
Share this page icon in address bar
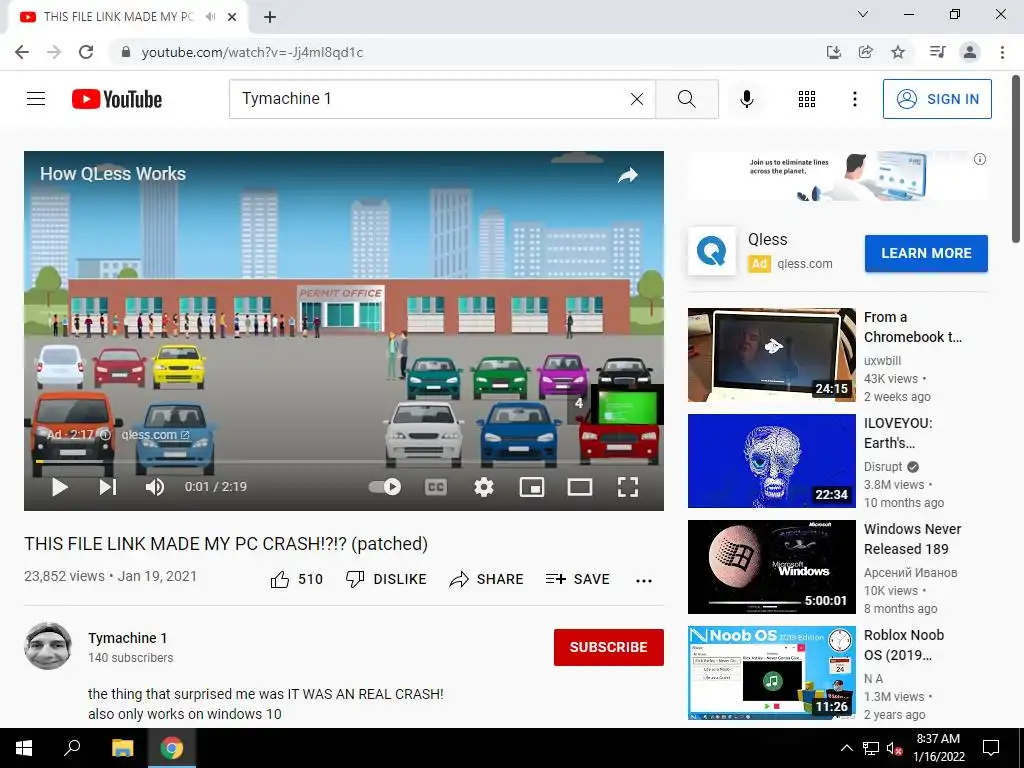[x=866, y=52]
